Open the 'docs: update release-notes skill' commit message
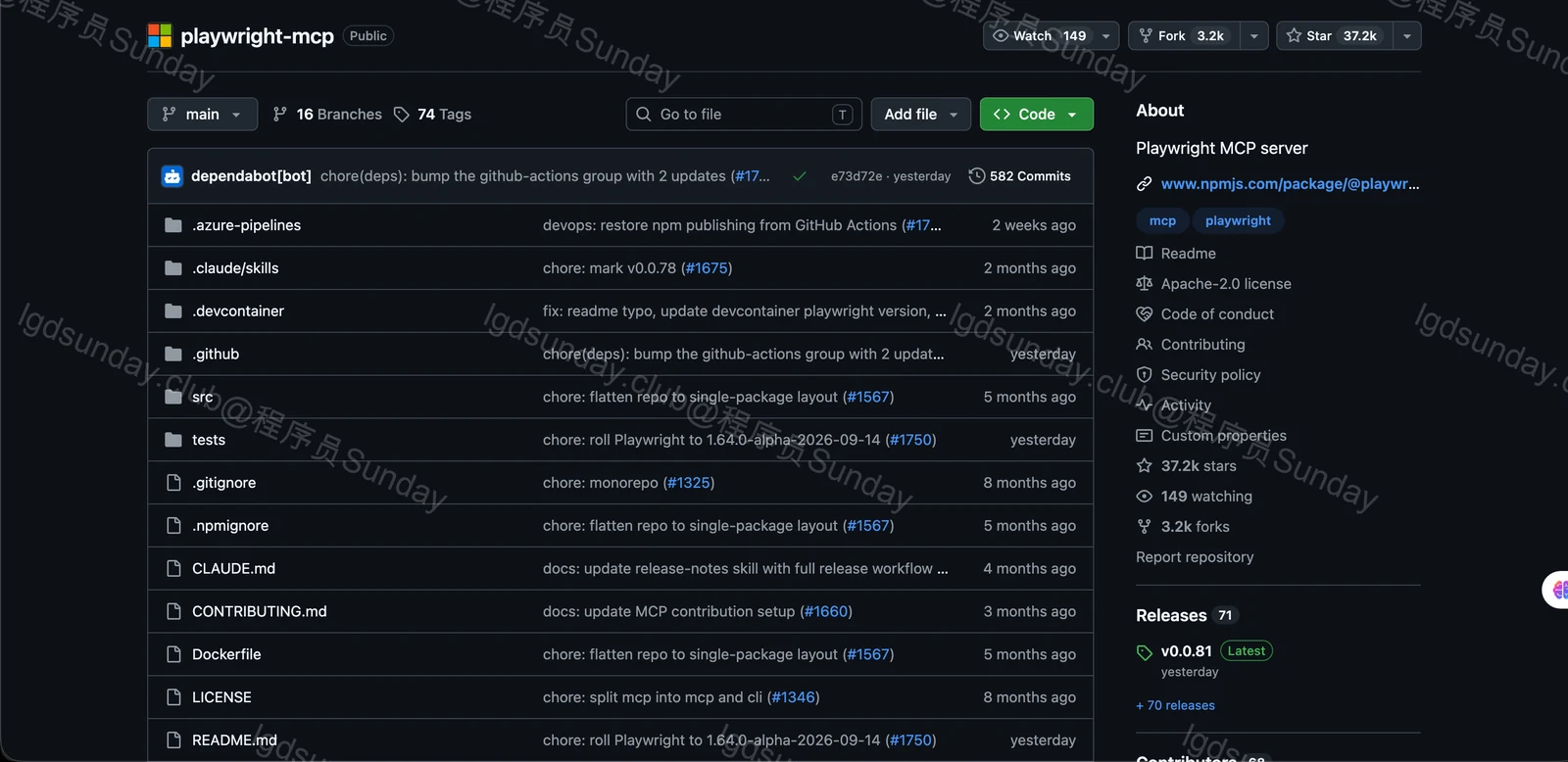 [745, 569]
